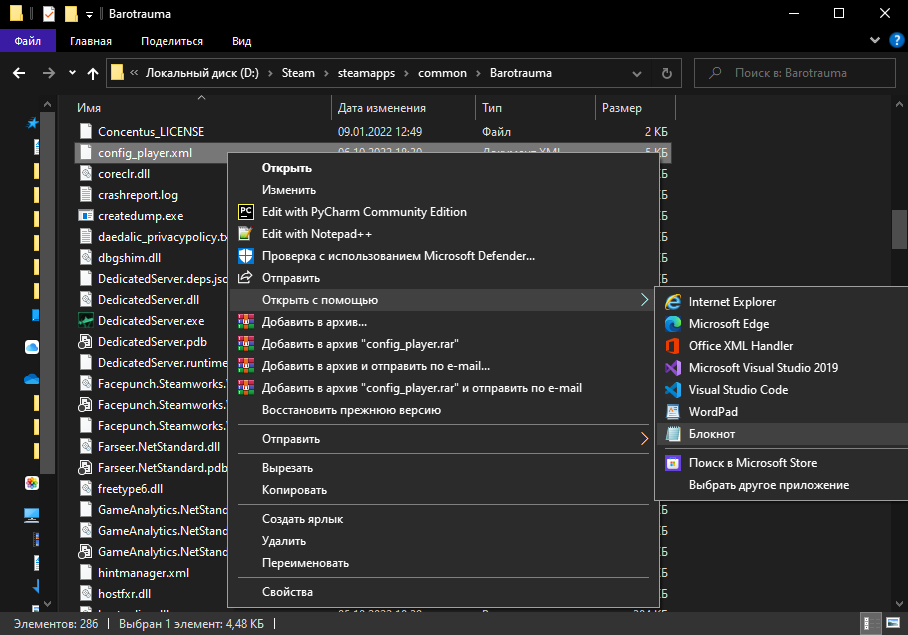Sort by the Дата изменения column header
The height and width of the screenshot is (635, 908).
coord(403,108)
